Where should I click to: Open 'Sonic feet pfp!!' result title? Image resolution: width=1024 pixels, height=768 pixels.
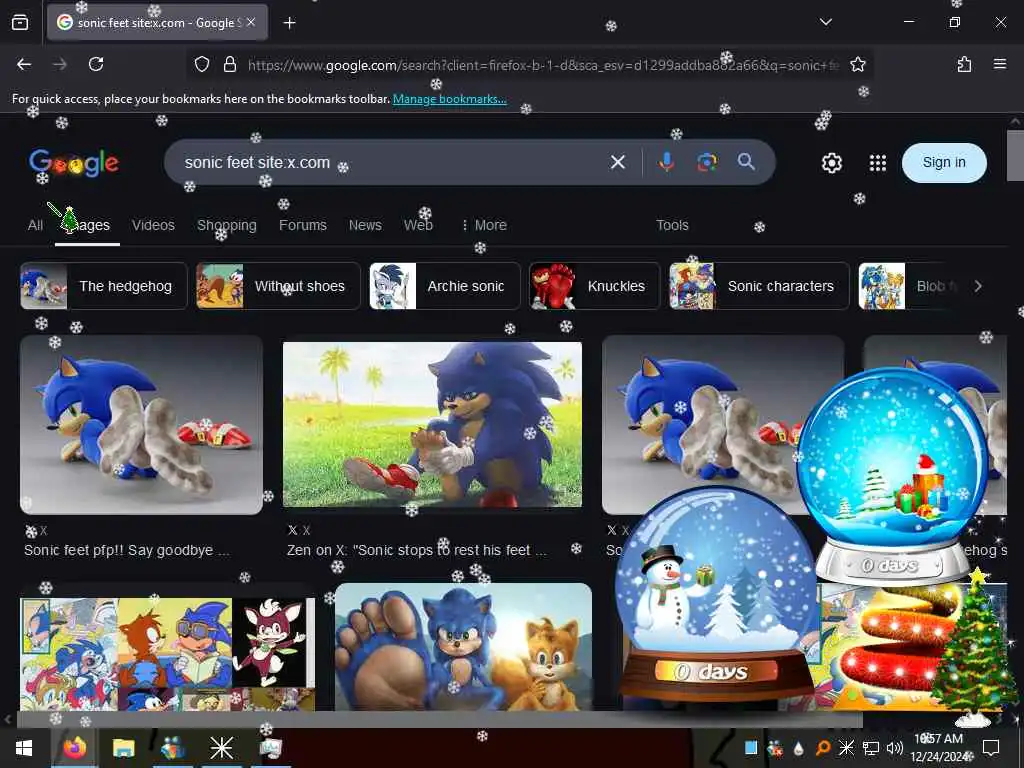coord(127,551)
